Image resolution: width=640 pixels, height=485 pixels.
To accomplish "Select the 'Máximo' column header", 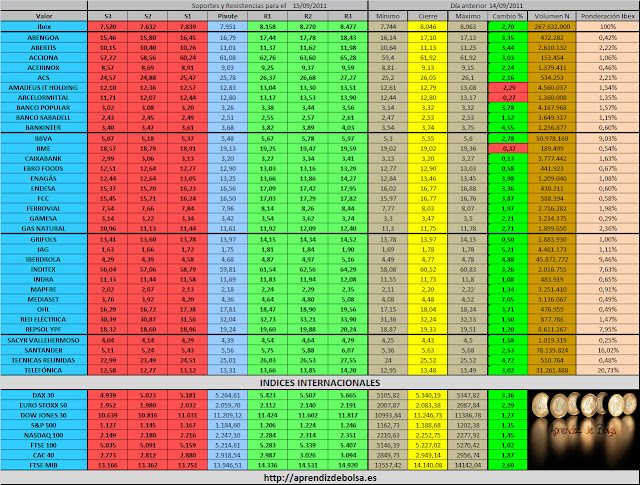I will pos(468,16).
